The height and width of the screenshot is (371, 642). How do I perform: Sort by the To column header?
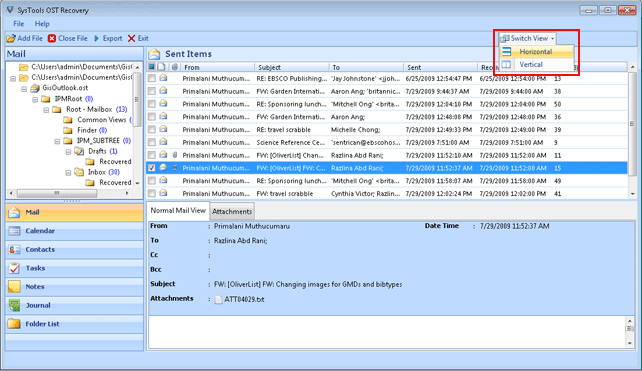pos(366,67)
